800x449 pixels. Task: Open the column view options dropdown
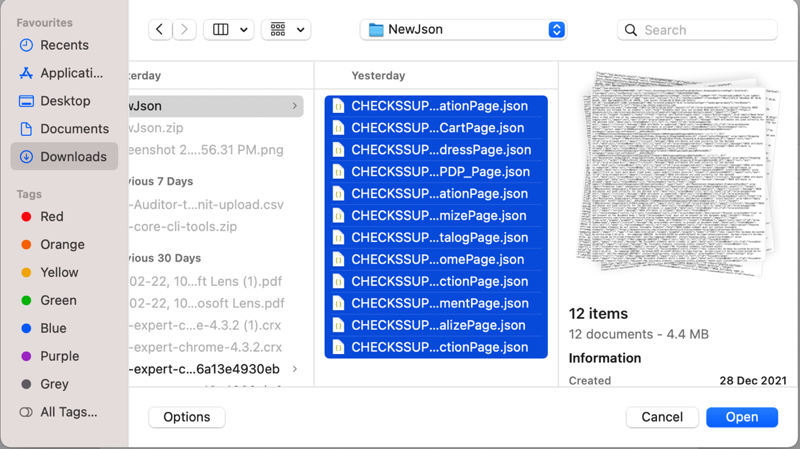(228, 30)
